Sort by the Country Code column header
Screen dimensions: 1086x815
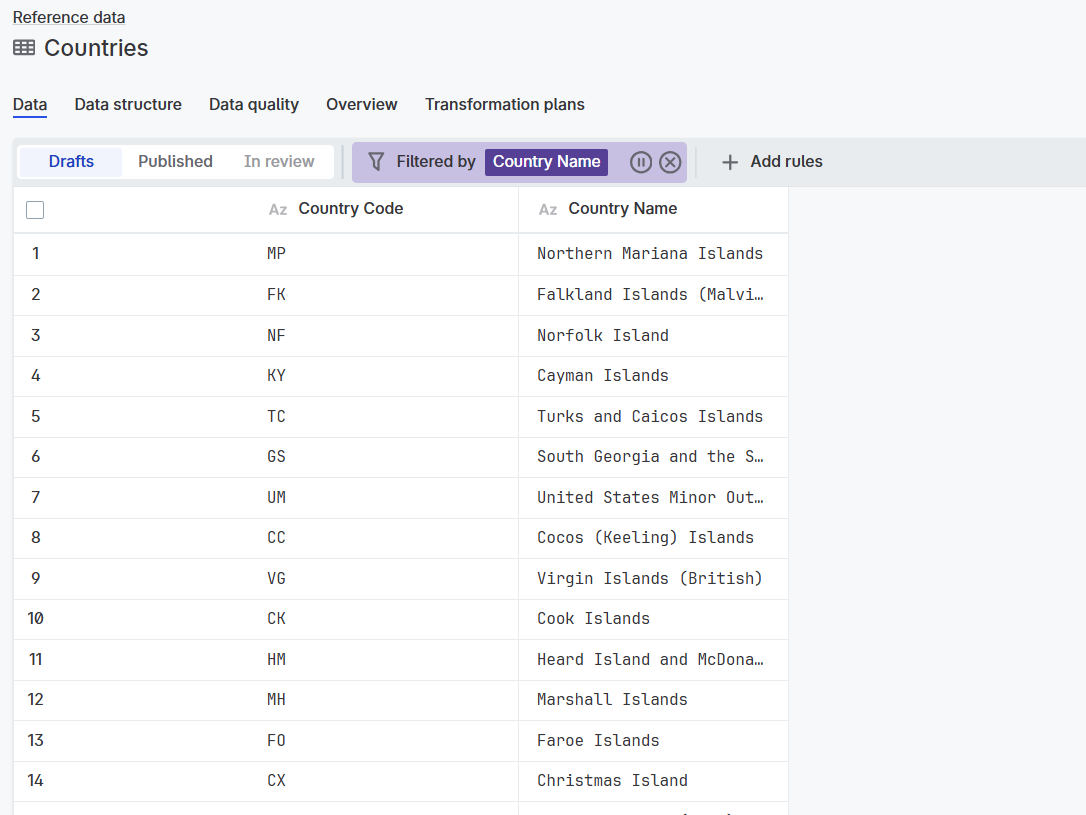click(x=351, y=209)
